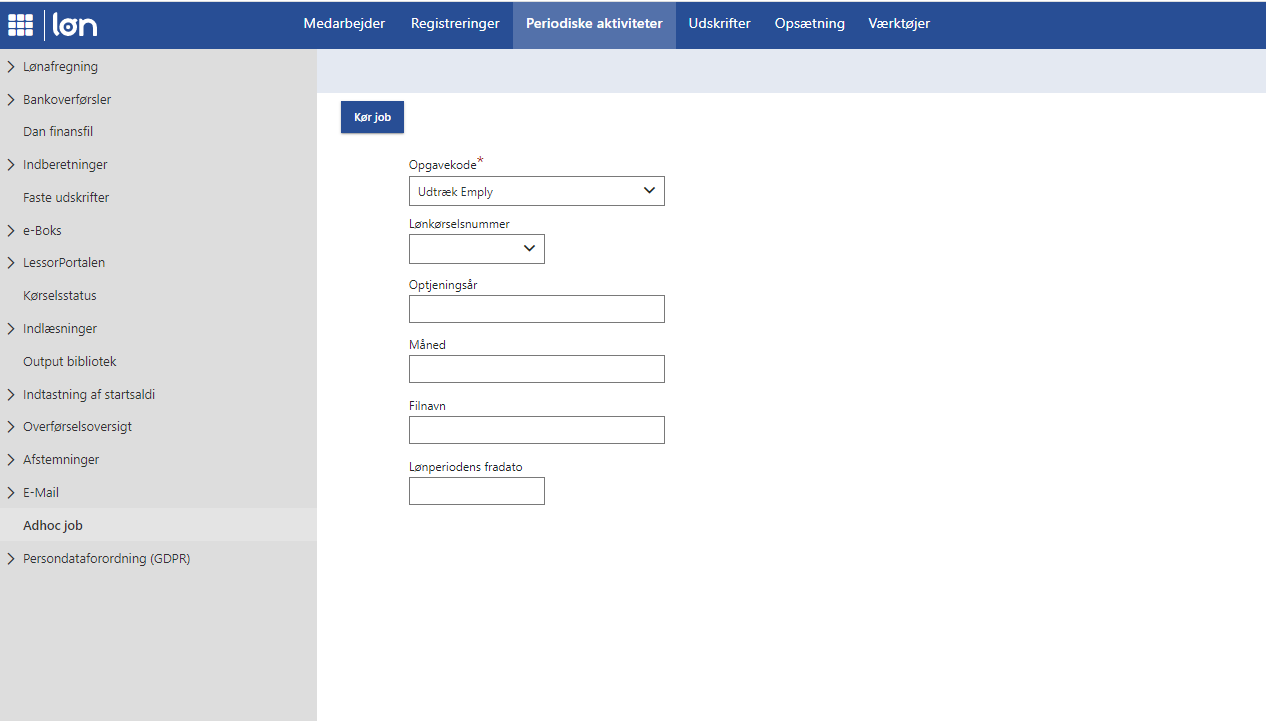This screenshot has height=721, width=1266.
Task: Open the app launcher grid icon
Action: (x=20, y=25)
